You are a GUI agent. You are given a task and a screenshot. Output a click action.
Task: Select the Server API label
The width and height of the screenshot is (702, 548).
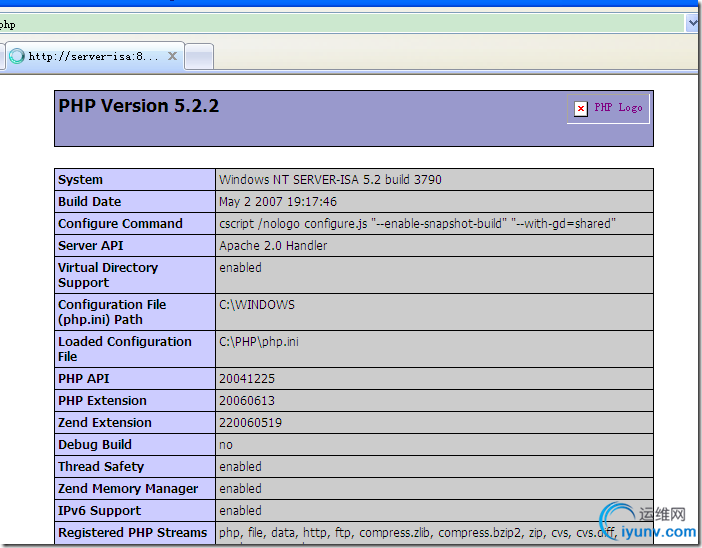(x=91, y=245)
